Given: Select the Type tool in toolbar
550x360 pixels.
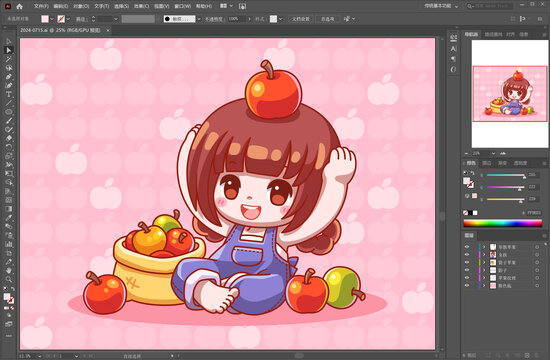Looking at the screenshot, I should point(9,94).
